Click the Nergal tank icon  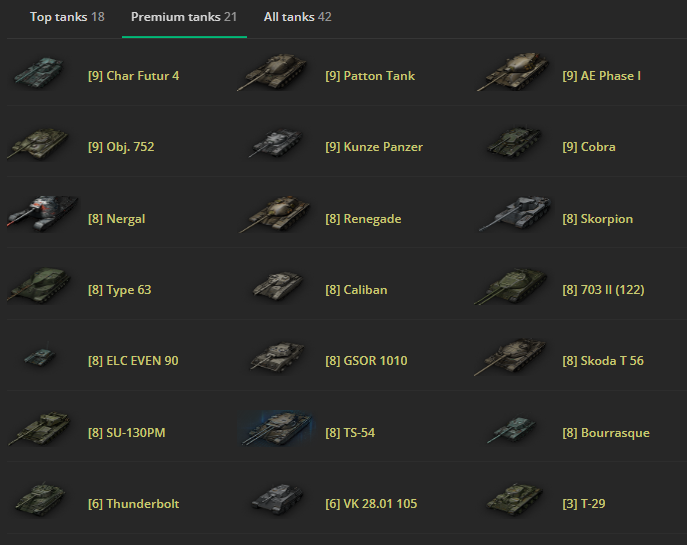[x=42, y=213]
